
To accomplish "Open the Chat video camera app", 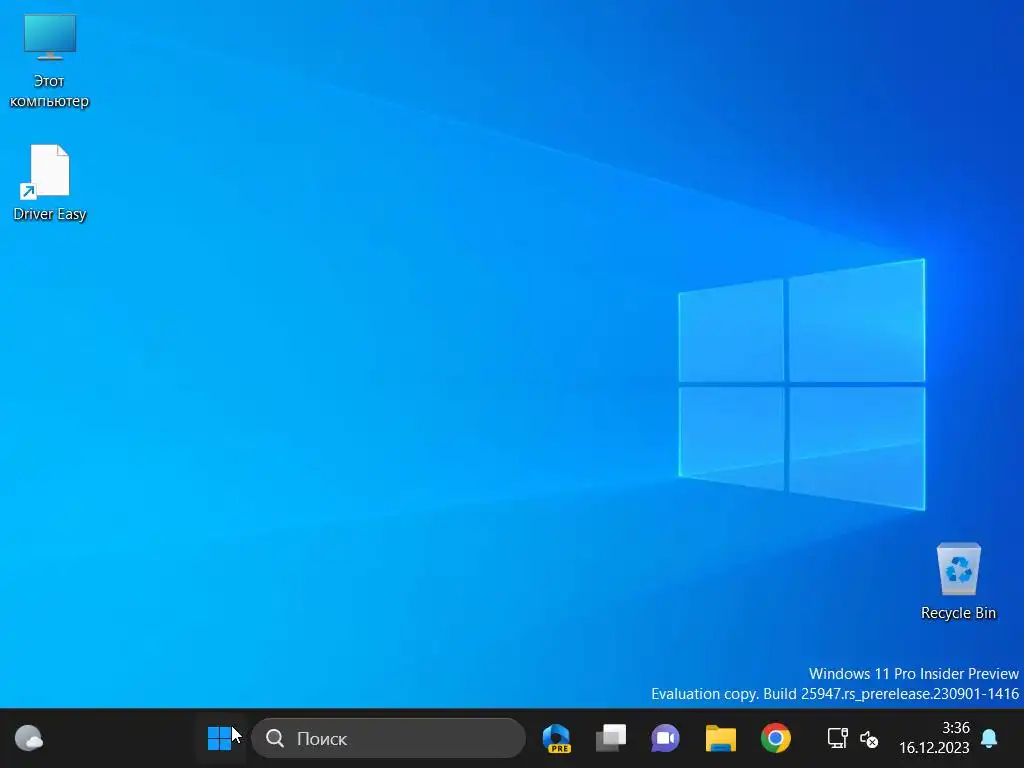I will (x=665, y=739).
